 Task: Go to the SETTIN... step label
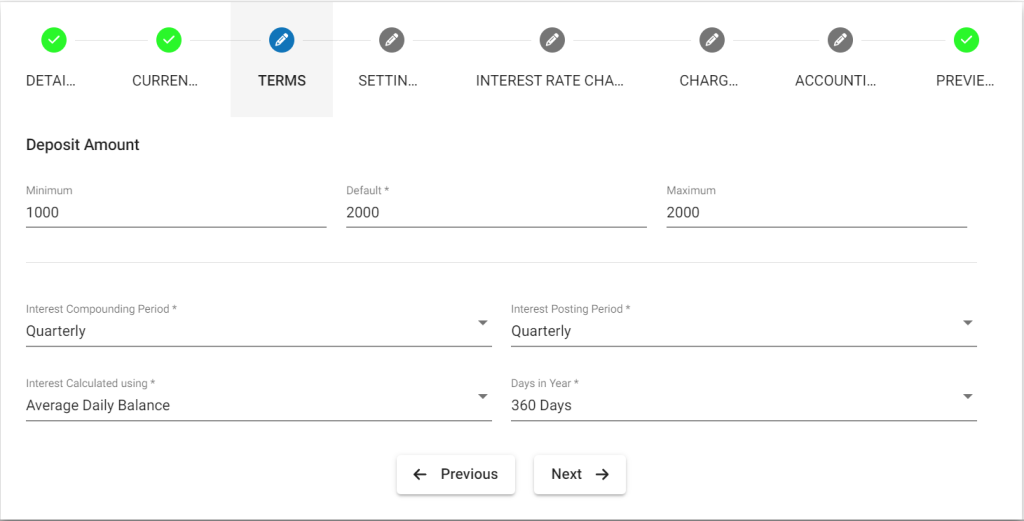(387, 81)
